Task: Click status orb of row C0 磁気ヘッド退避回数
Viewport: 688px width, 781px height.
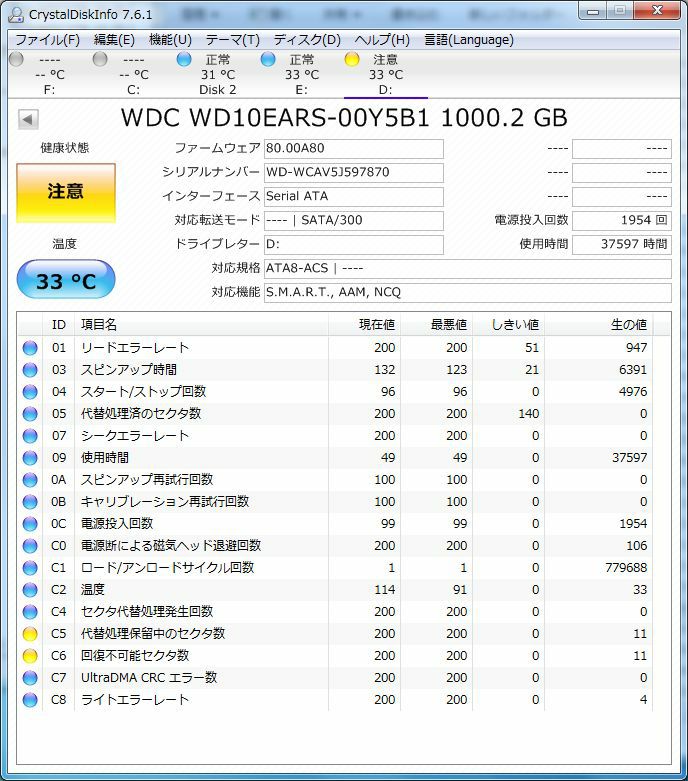Action: coord(30,545)
